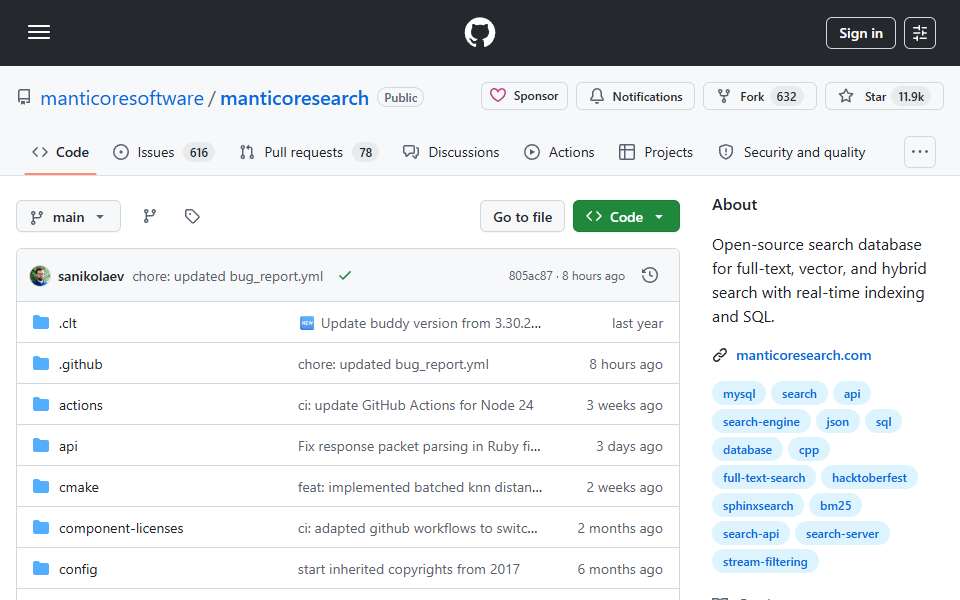Open the 'Fix response packet parsing in Ruby' commit

tap(419, 446)
